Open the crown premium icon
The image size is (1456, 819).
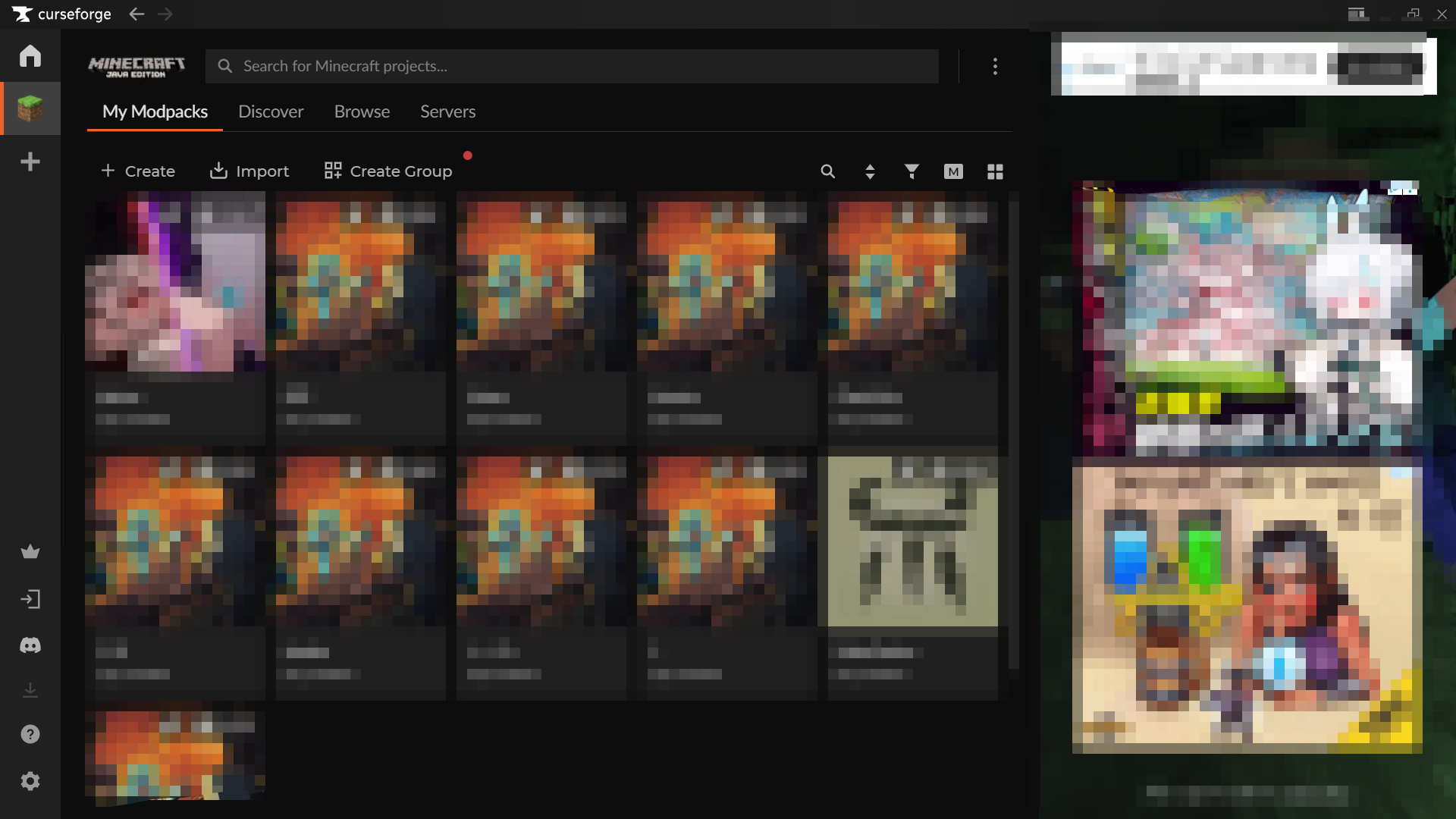click(x=30, y=552)
